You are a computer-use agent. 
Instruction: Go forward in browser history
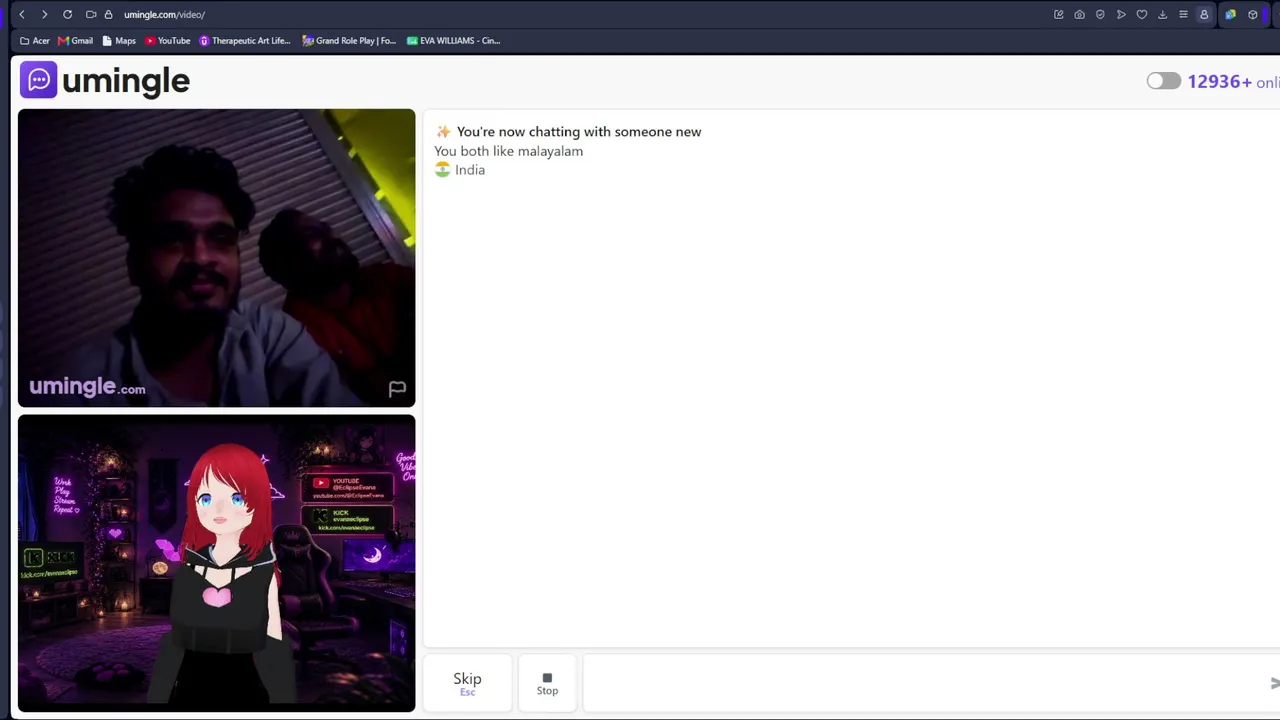click(x=44, y=14)
